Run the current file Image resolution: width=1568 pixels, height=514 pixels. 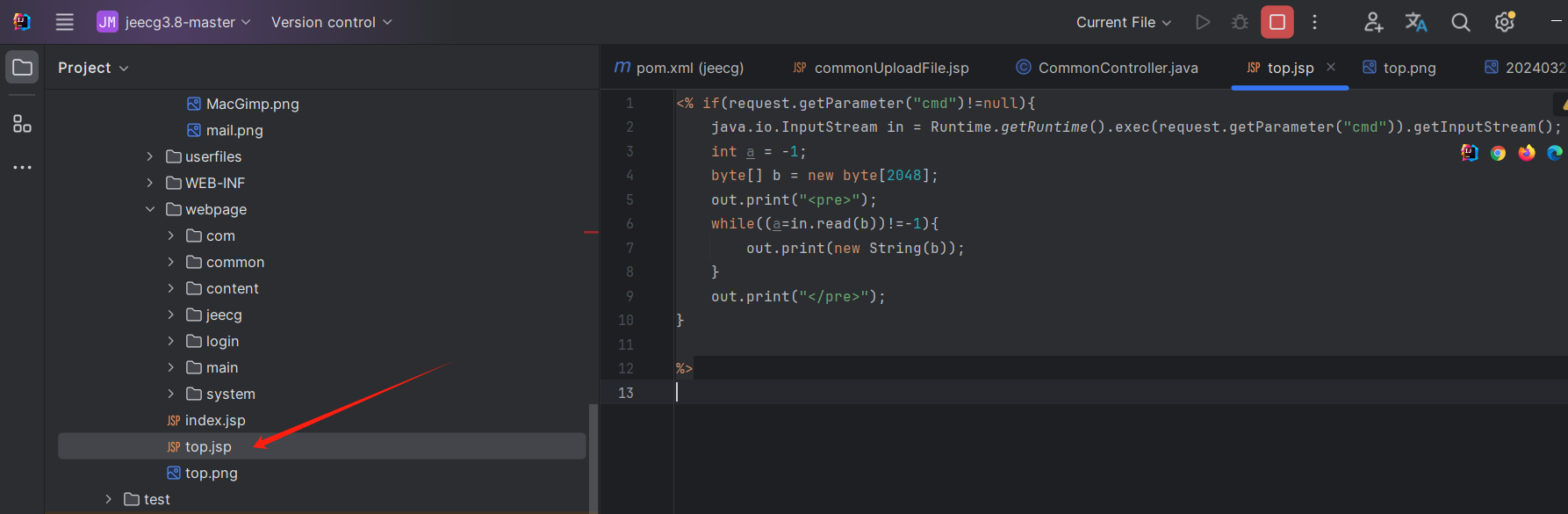(x=1203, y=22)
